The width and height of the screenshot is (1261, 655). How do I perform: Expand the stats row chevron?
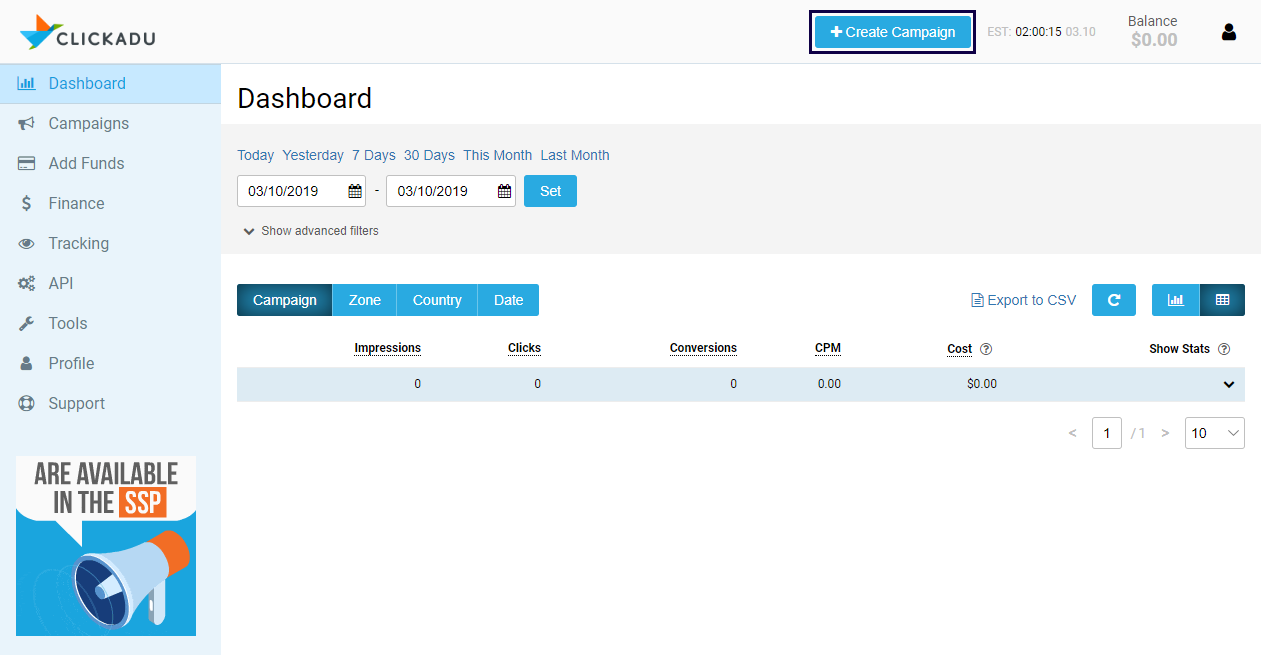click(x=1228, y=384)
